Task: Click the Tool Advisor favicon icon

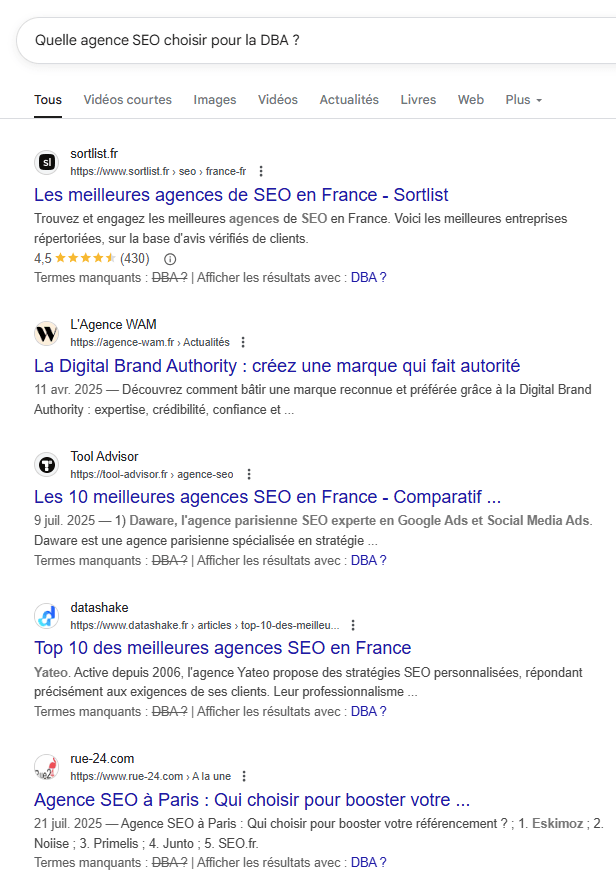Action: click(x=47, y=465)
